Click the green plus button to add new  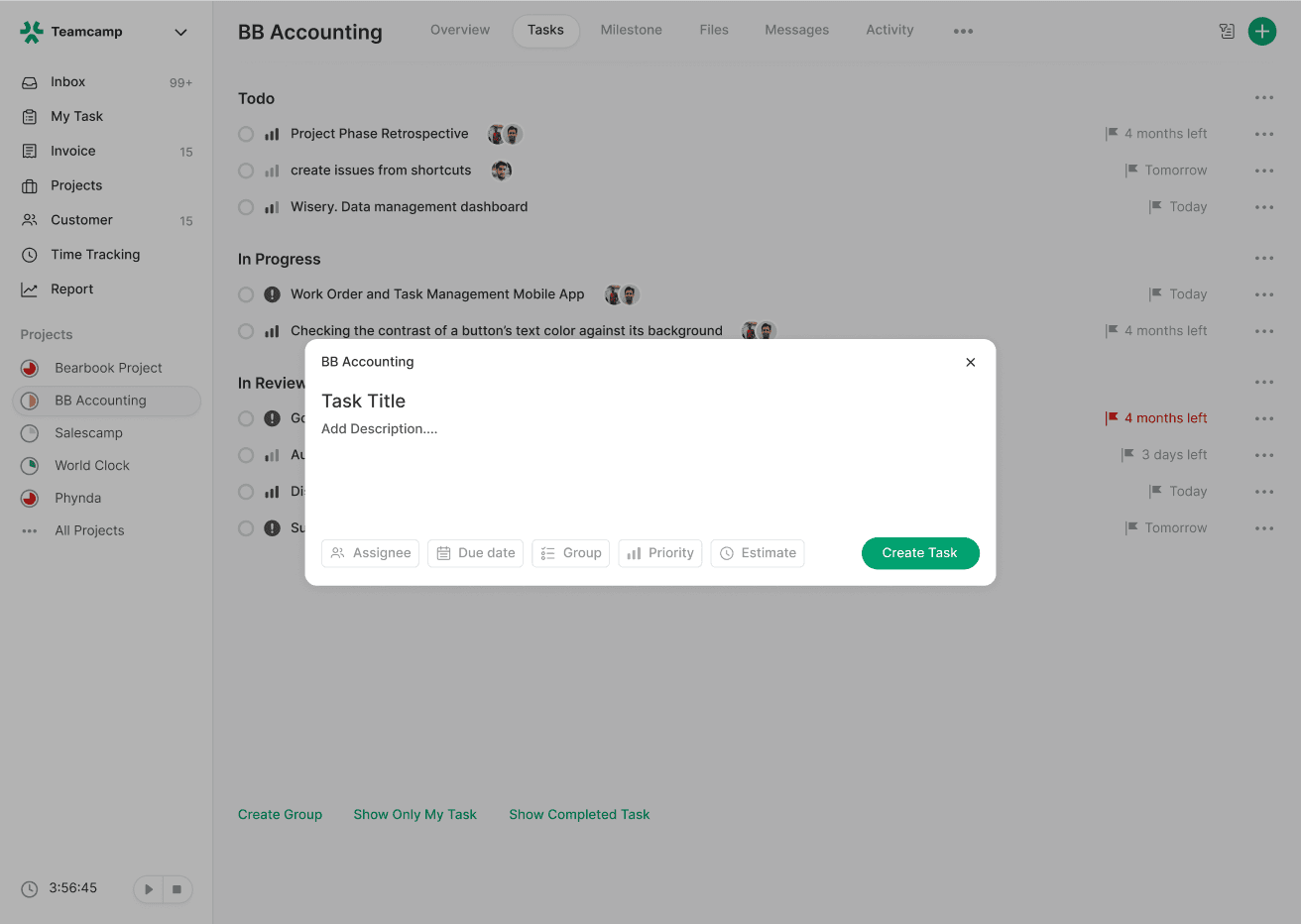(x=1262, y=31)
